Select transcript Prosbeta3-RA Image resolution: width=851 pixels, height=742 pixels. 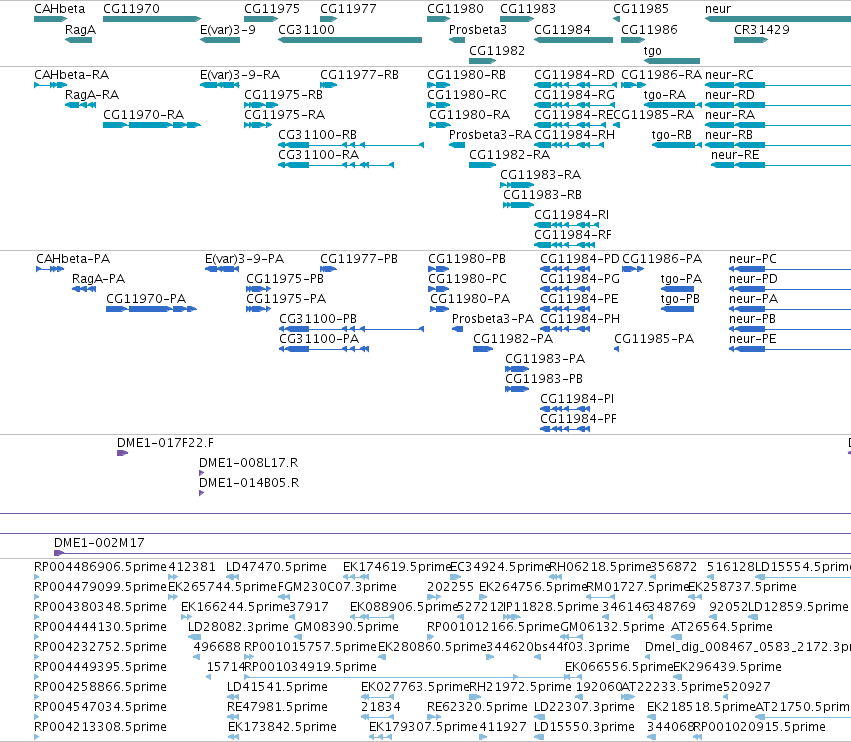491,135
